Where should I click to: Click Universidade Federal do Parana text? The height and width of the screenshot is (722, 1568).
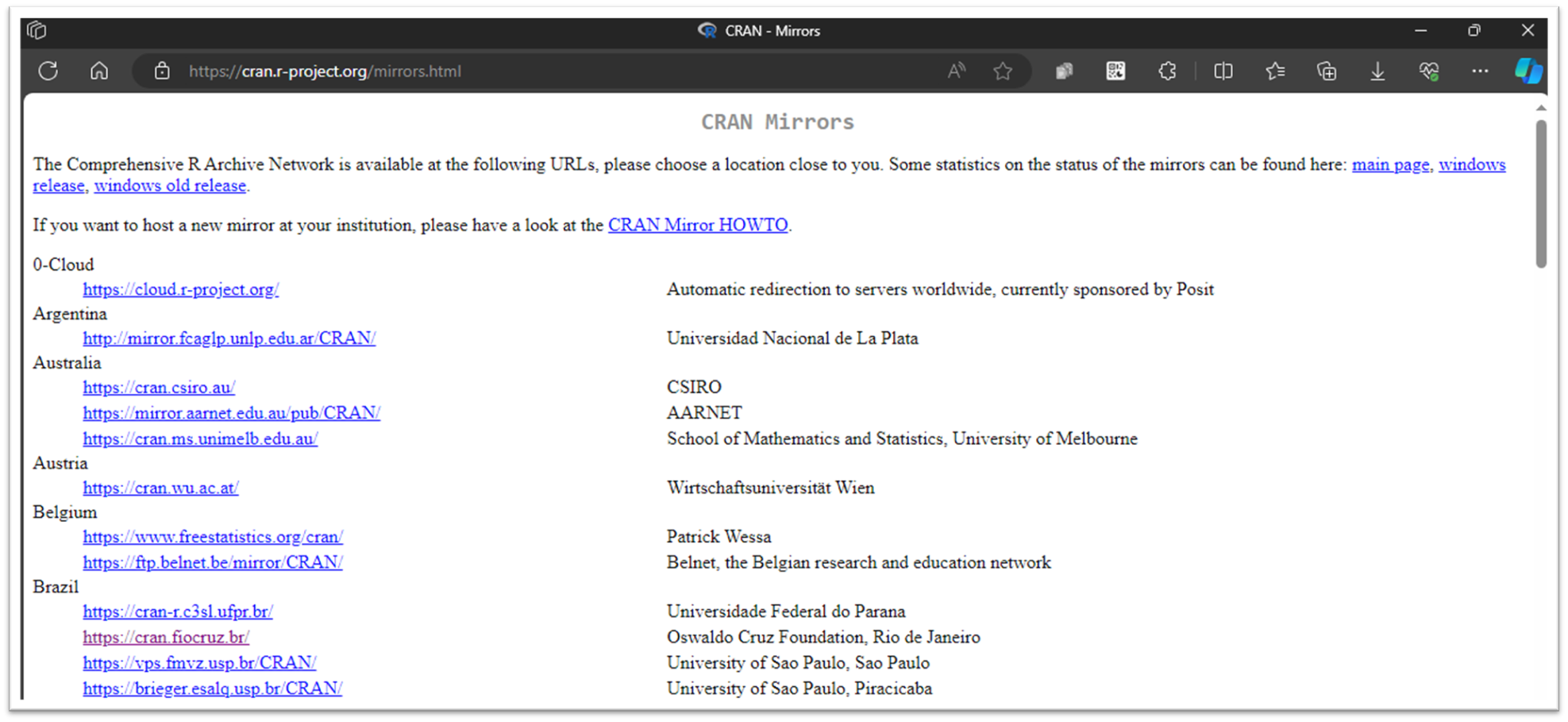[786, 612]
